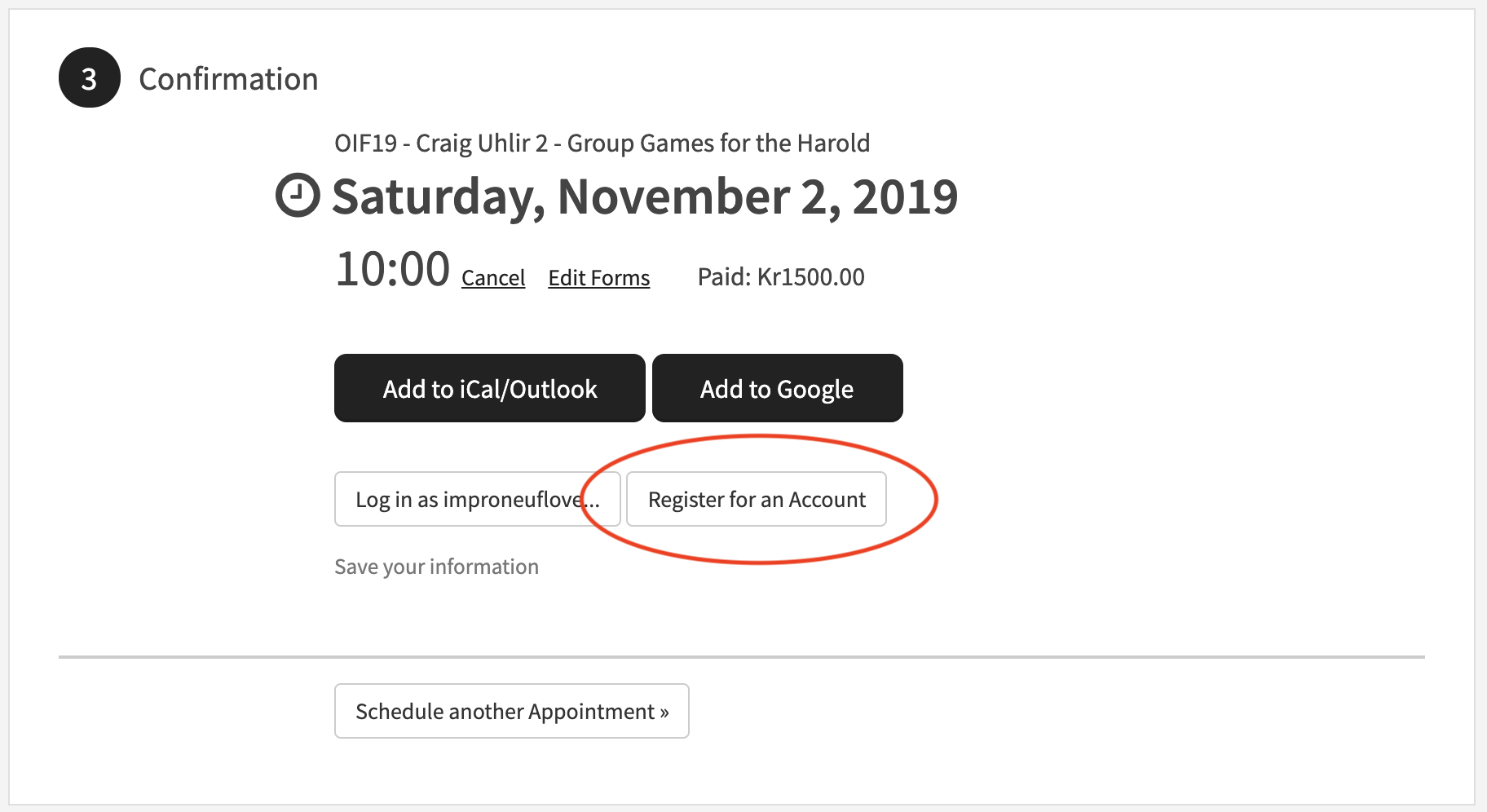This screenshot has height=812, width=1487.
Task: Click the Schedule another Appointment label text
Action: pos(505,712)
